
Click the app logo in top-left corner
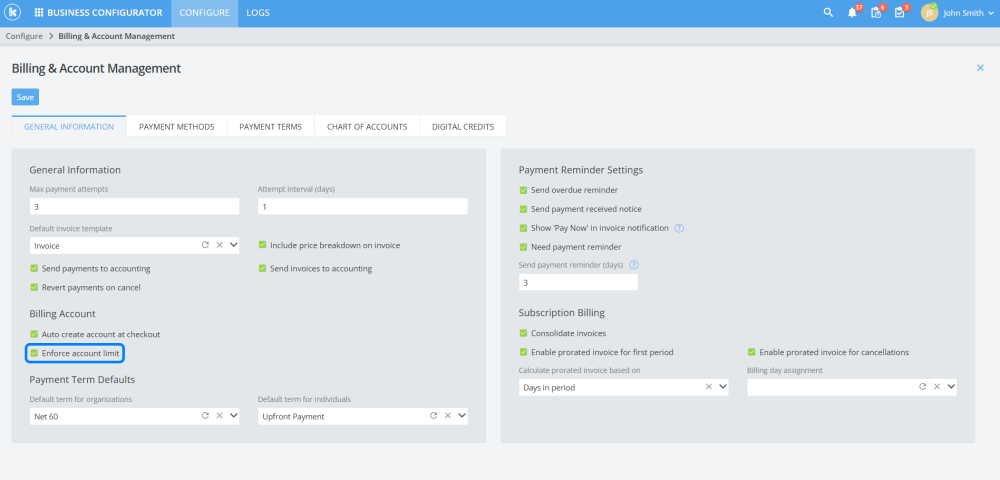click(x=14, y=13)
